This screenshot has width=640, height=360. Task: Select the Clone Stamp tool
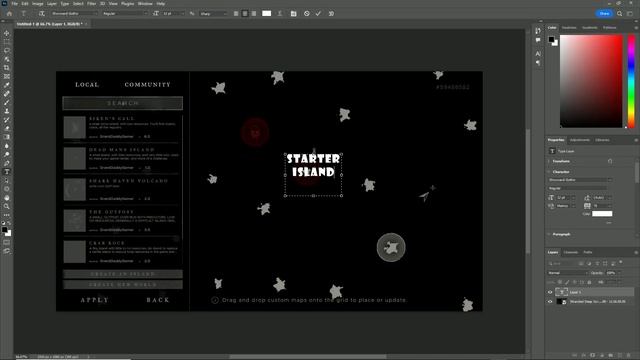pos(7,111)
